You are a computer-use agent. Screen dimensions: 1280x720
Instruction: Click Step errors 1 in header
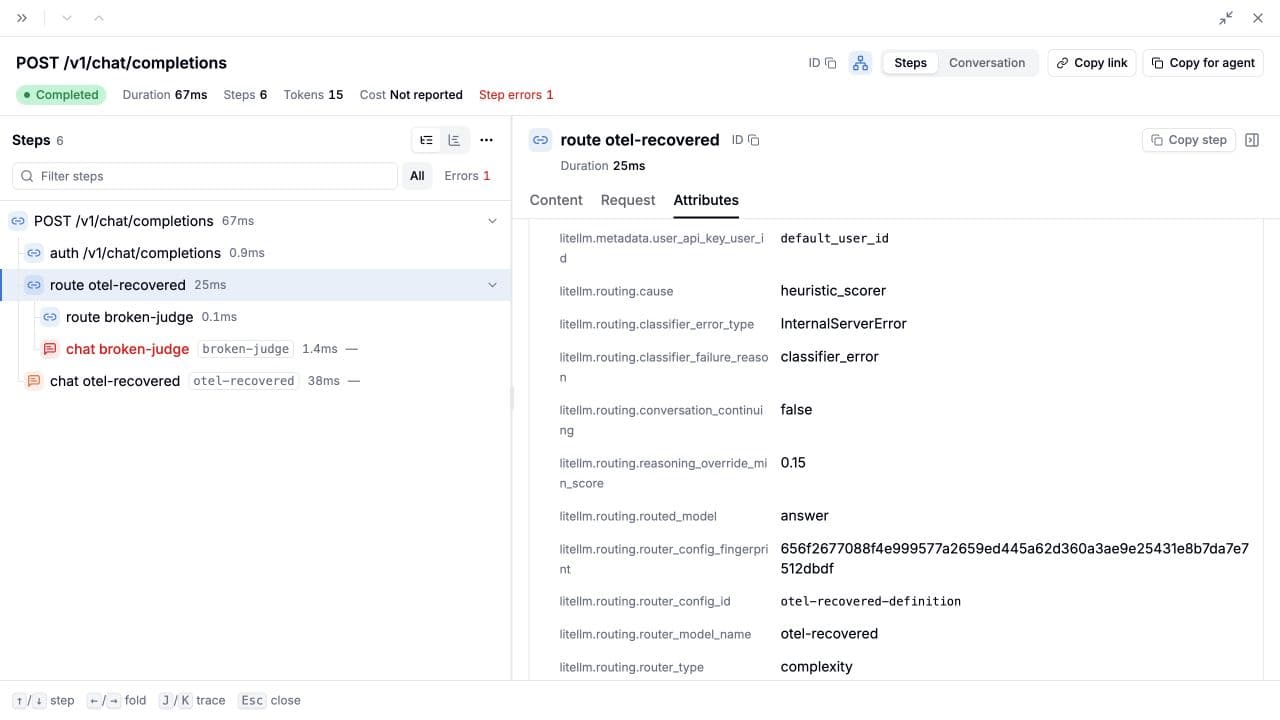coord(516,95)
